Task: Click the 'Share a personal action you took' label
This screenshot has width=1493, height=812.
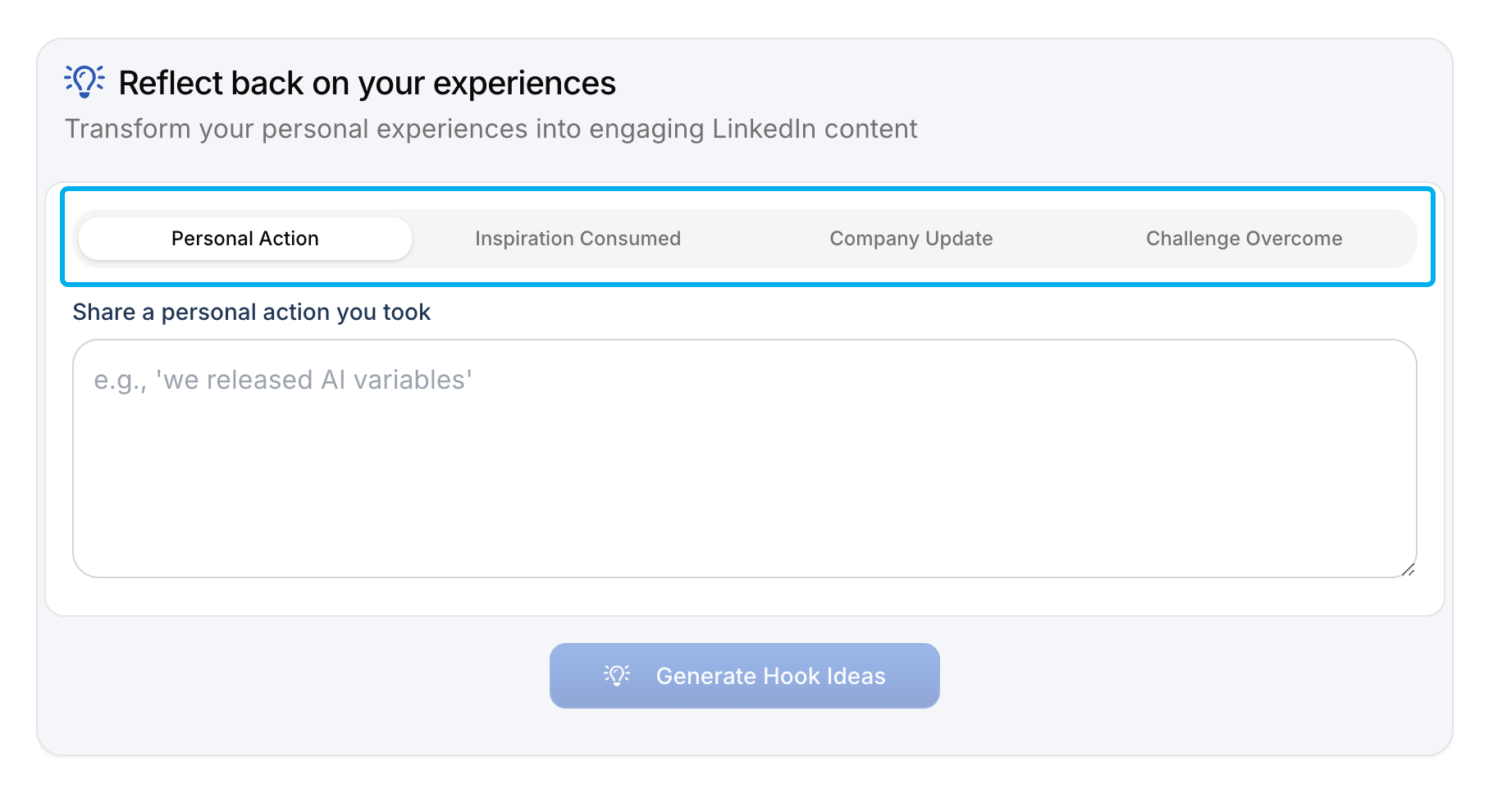Action: (251, 312)
